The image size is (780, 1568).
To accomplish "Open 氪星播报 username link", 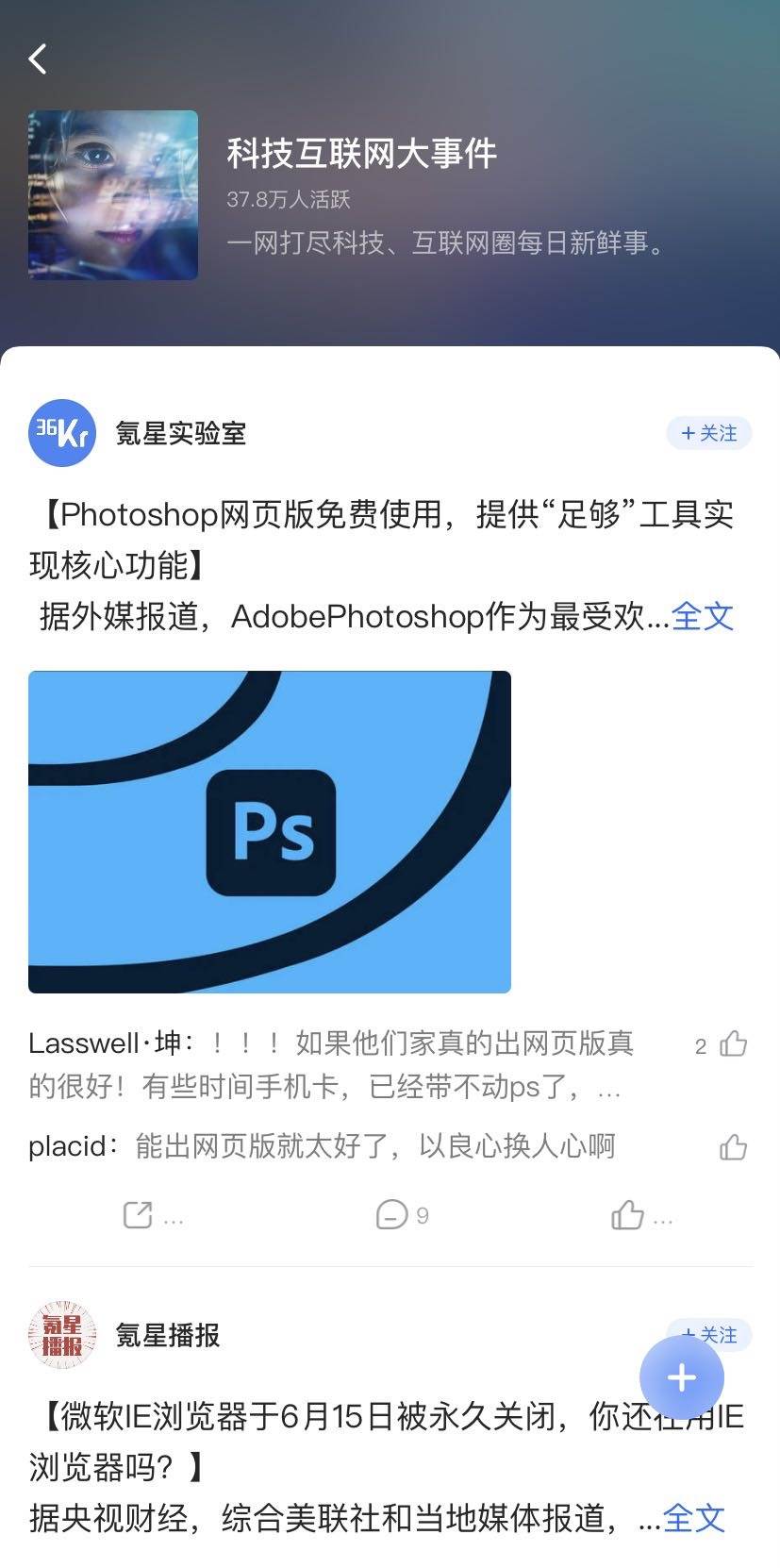I will pyautogui.click(x=168, y=1335).
